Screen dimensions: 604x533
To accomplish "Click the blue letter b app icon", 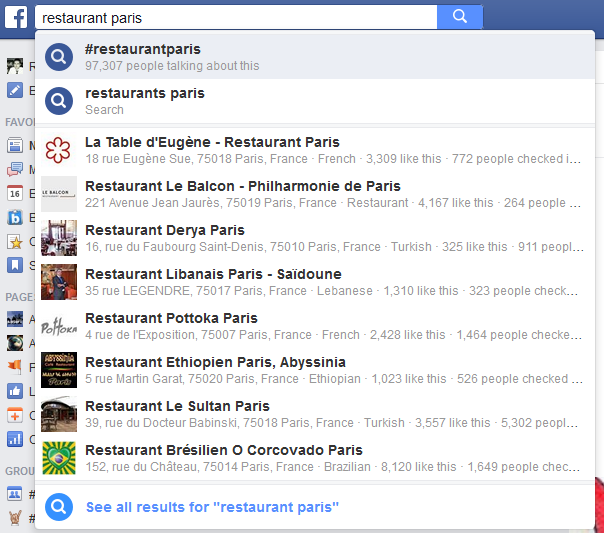I will tap(15, 218).
